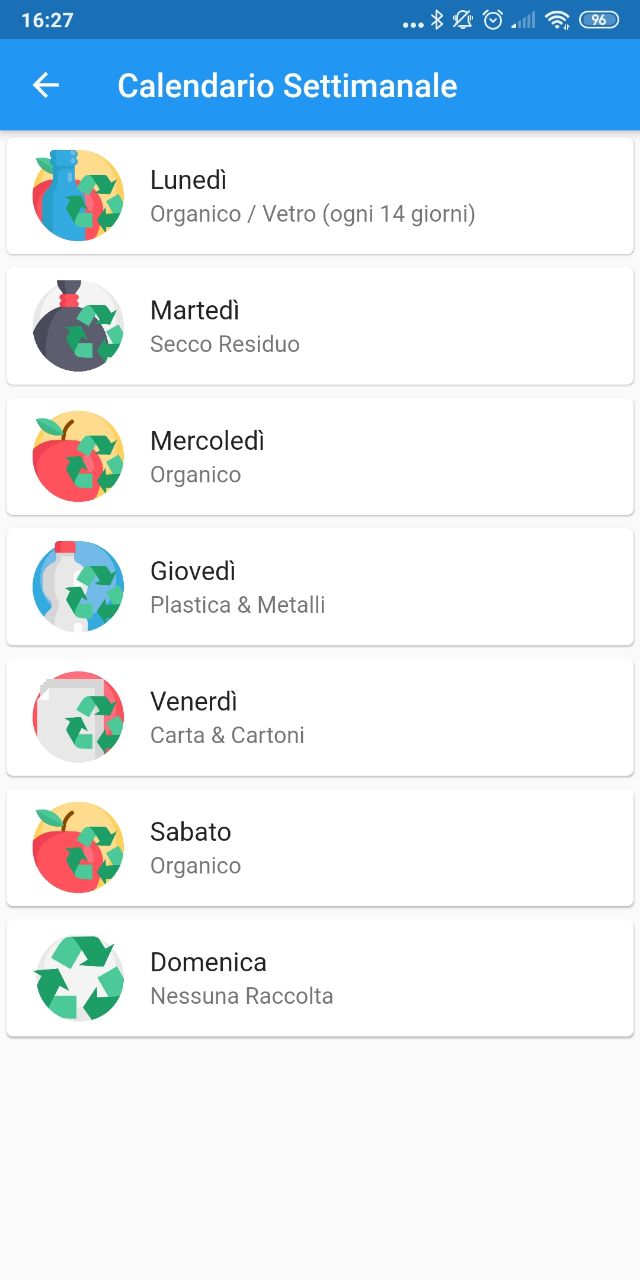Tap the Calendario Settimanale title

coord(287,86)
